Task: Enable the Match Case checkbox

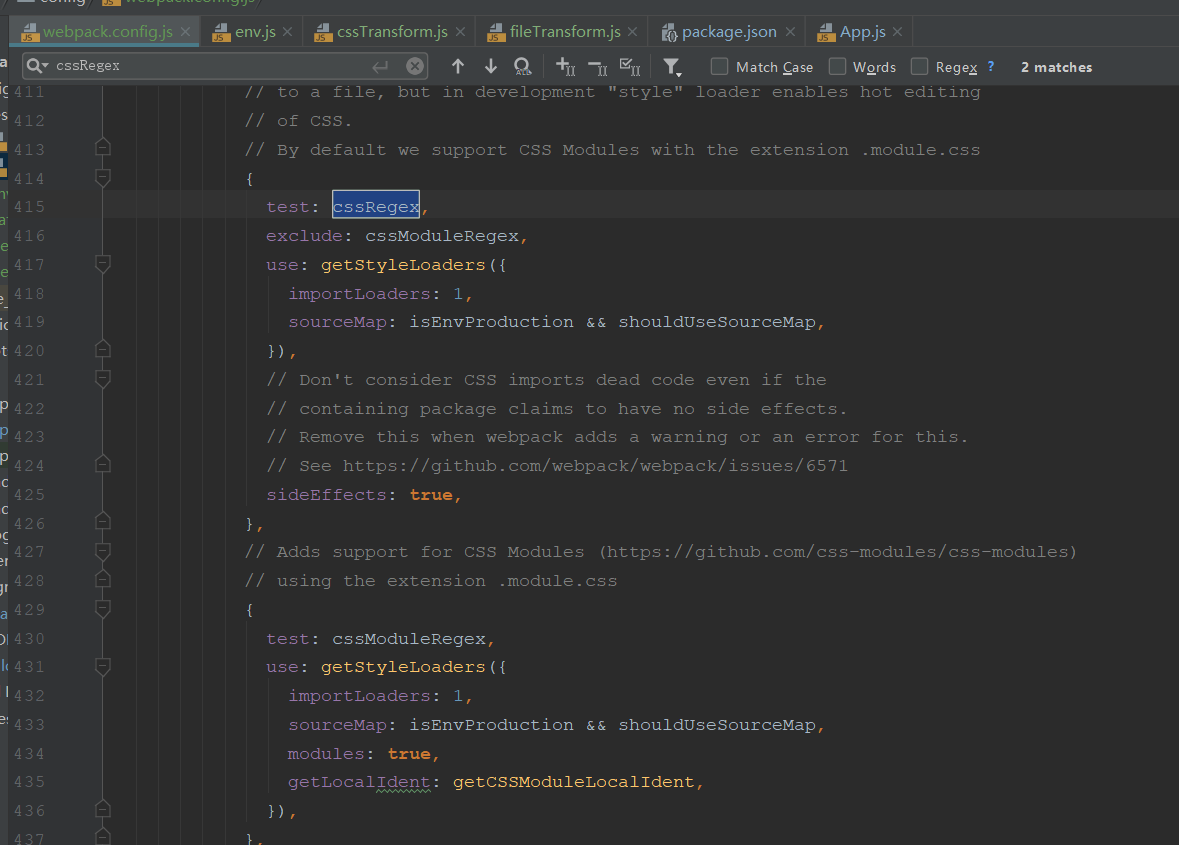Action: [x=720, y=66]
